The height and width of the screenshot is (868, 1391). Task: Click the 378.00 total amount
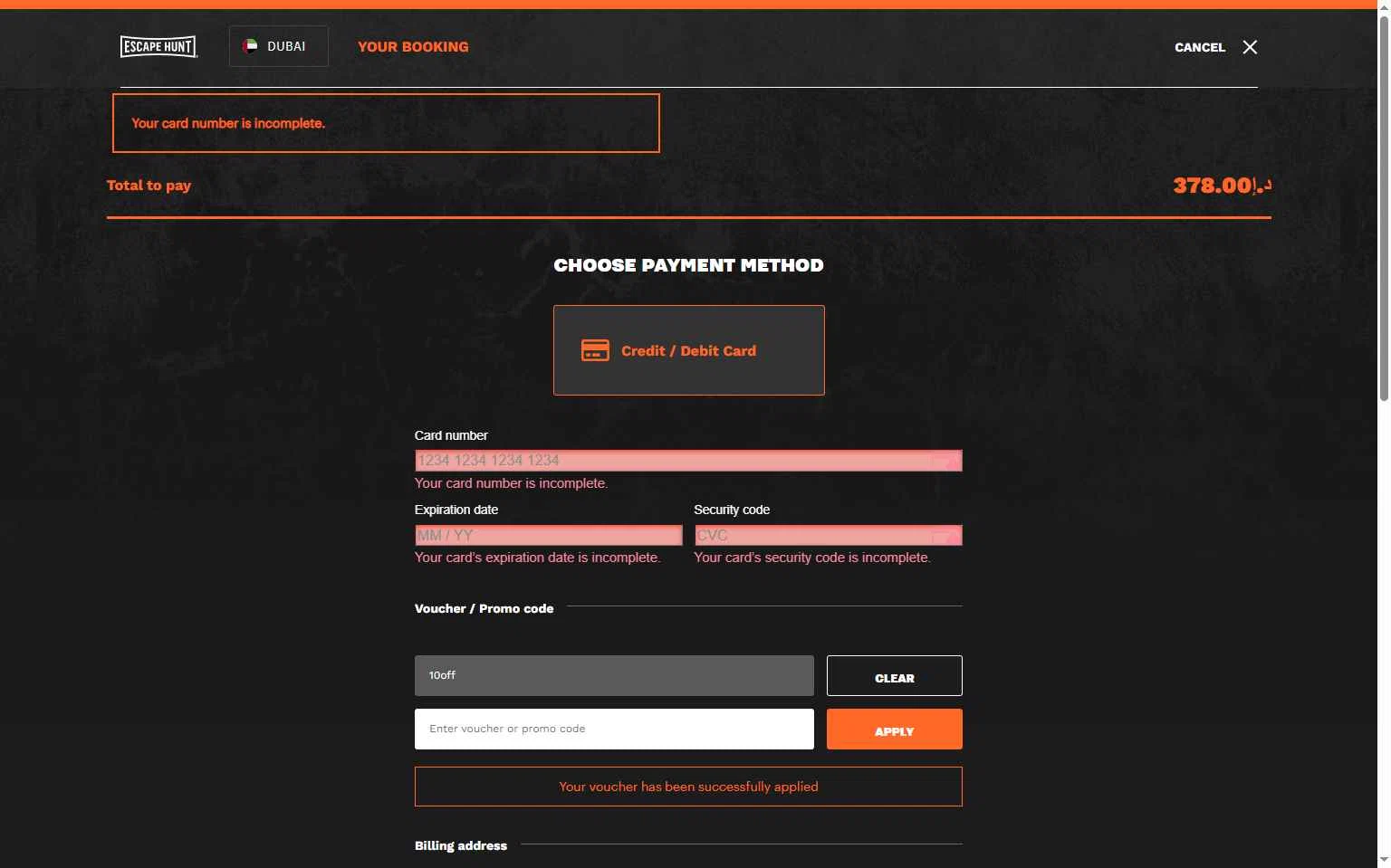click(x=1222, y=186)
